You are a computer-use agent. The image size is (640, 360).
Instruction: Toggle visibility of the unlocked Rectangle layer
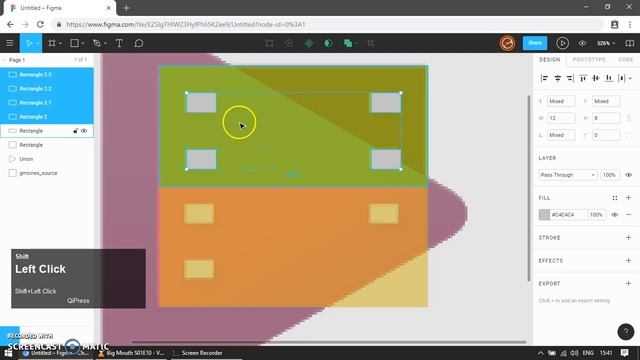tap(84, 131)
